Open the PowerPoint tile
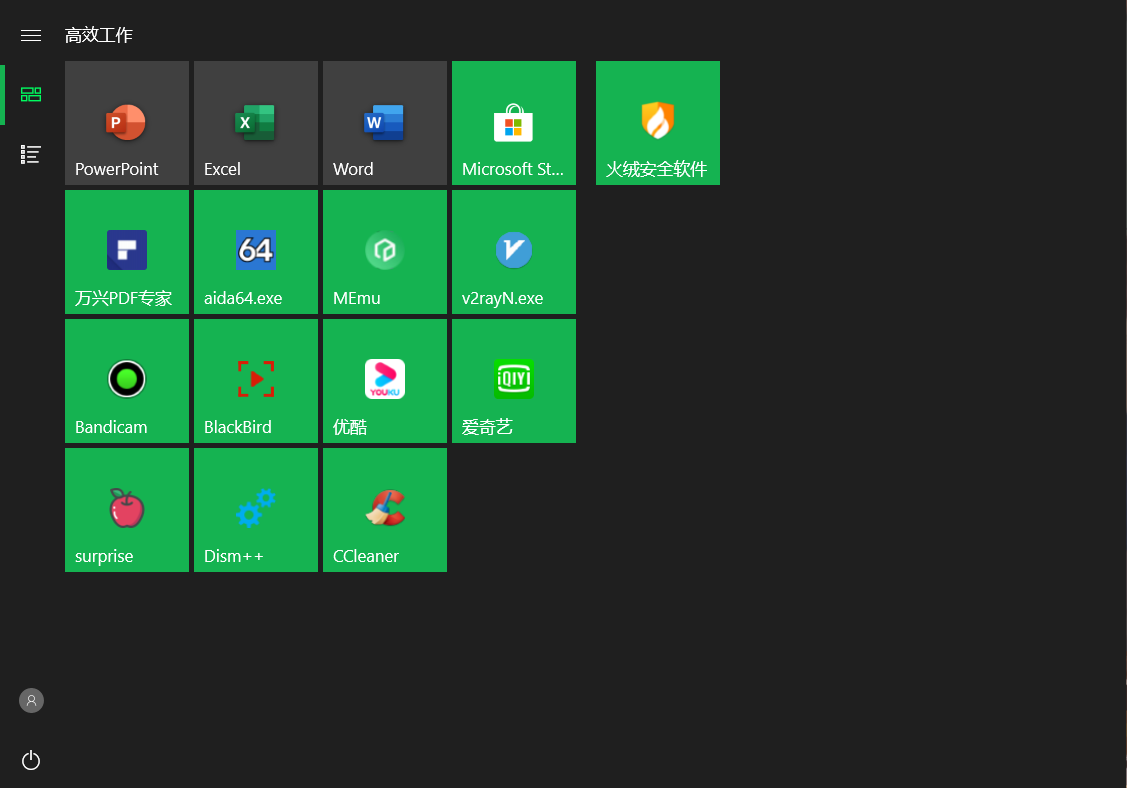1127x788 pixels. [x=126, y=123]
